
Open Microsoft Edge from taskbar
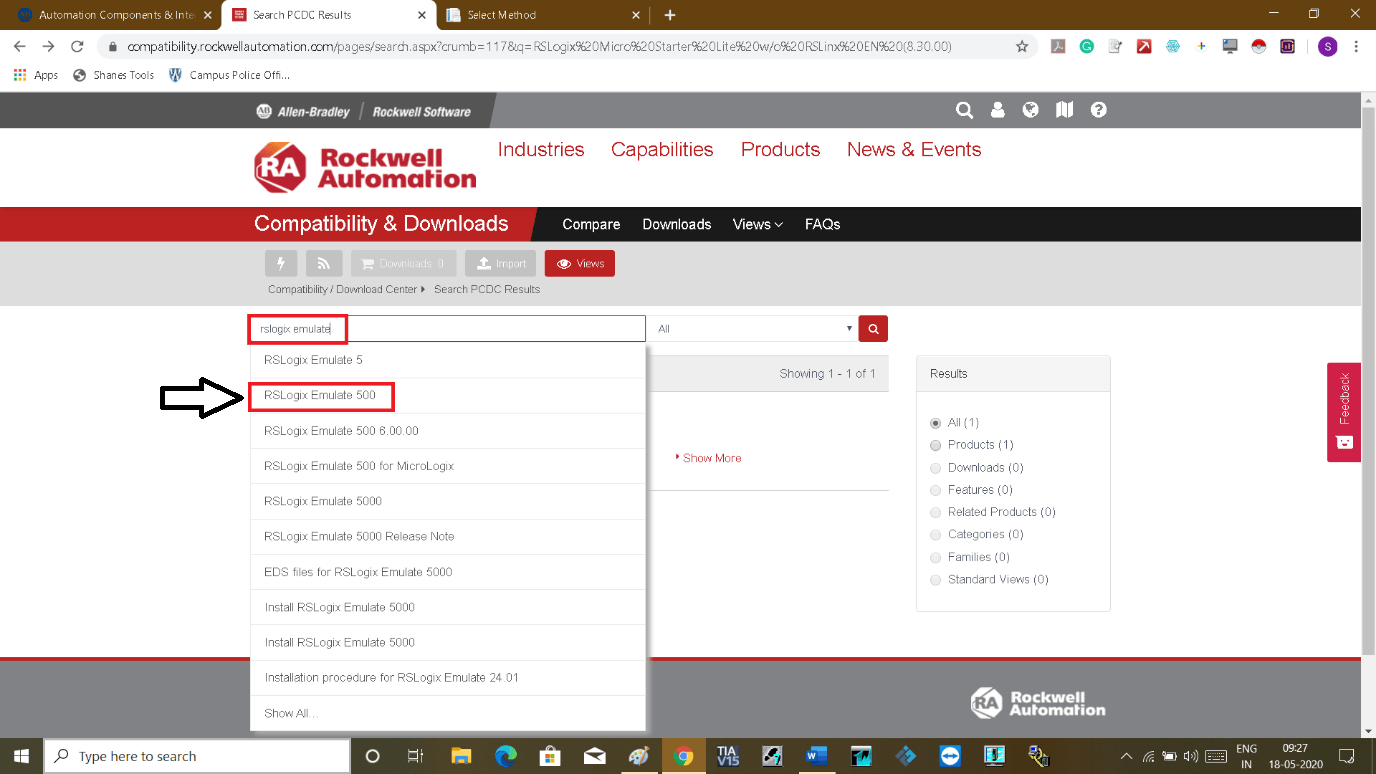click(x=505, y=756)
